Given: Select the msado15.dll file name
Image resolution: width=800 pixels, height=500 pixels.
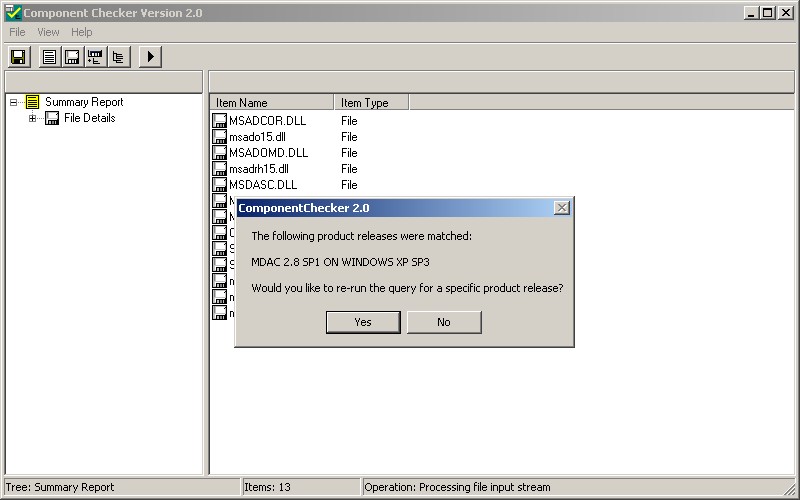Looking at the screenshot, I should coord(257,137).
